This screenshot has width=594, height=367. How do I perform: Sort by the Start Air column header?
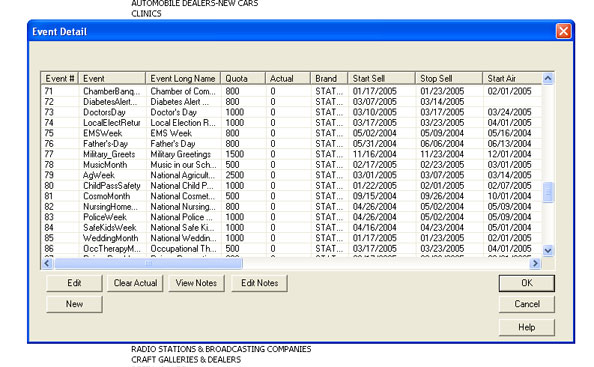(x=513, y=78)
